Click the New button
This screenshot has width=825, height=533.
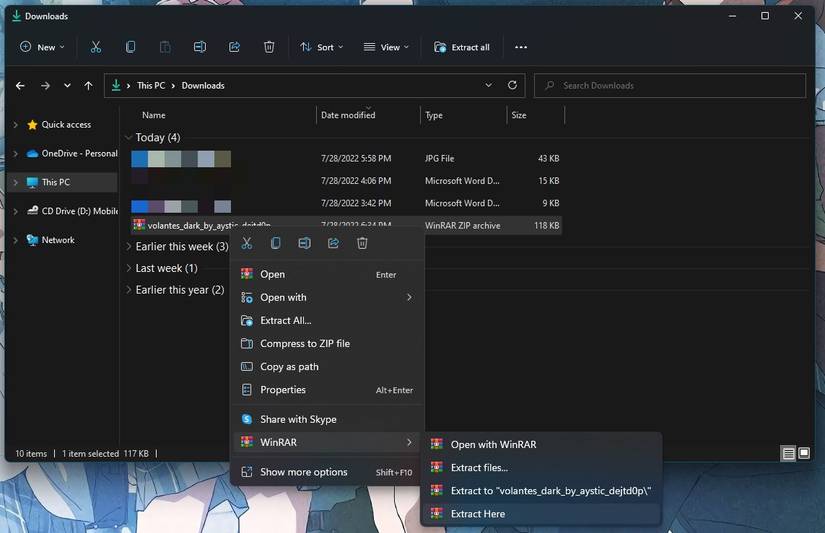pos(42,47)
